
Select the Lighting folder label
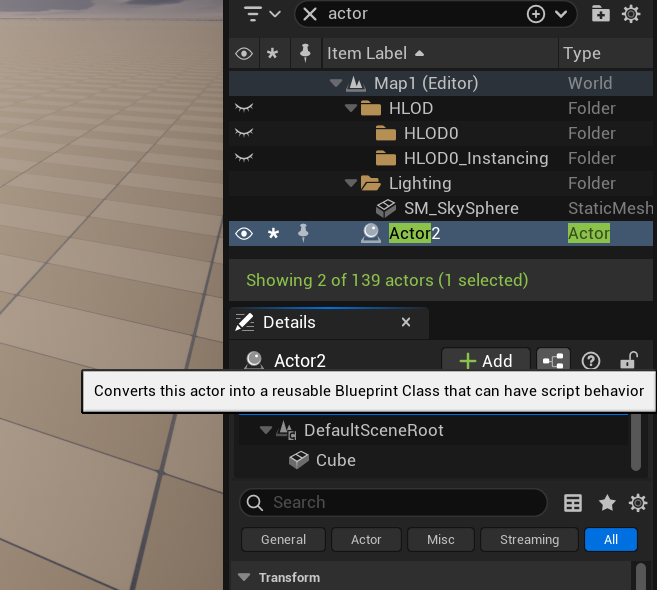click(x=420, y=183)
